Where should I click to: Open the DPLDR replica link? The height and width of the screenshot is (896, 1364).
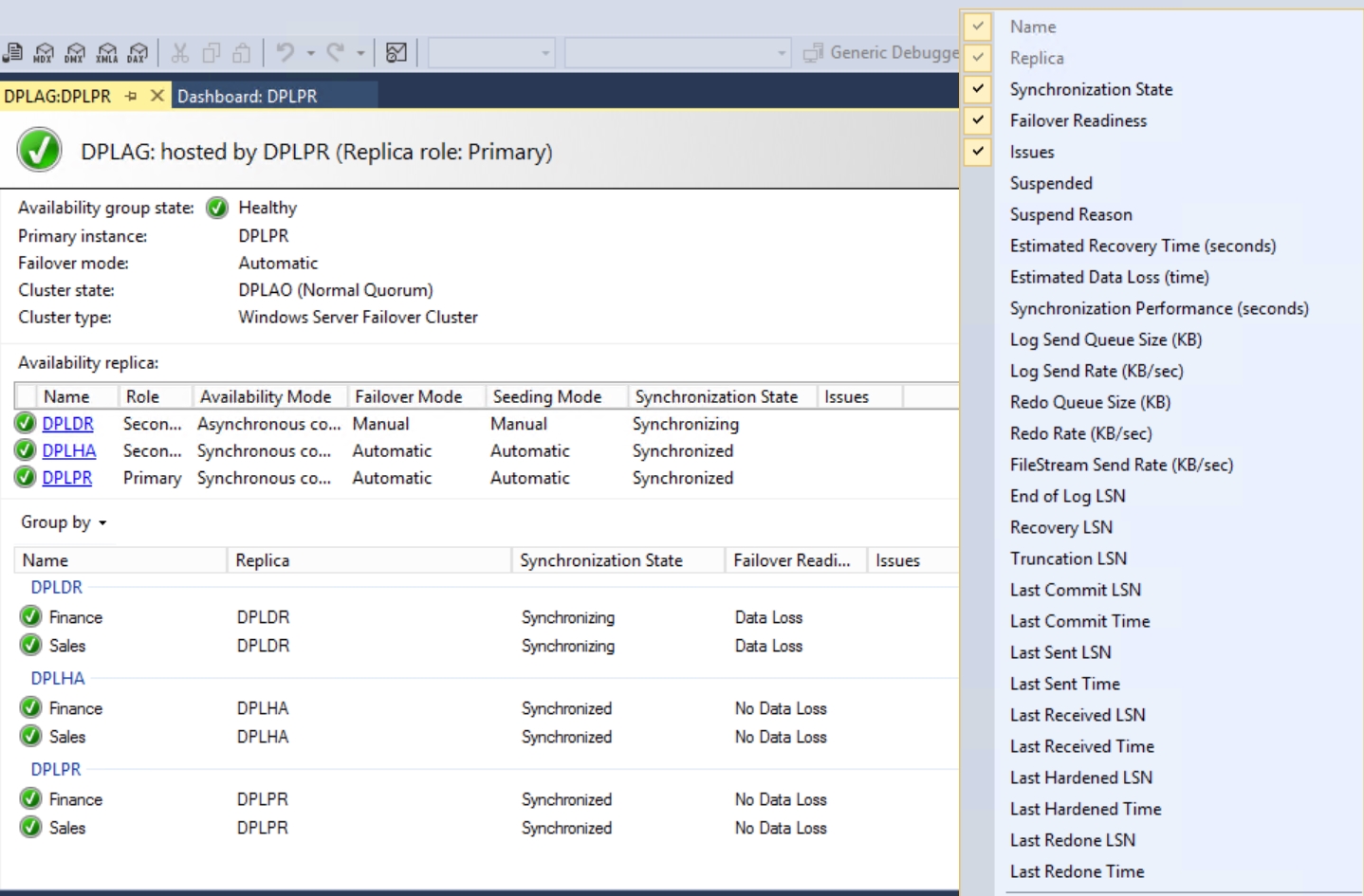click(x=67, y=424)
